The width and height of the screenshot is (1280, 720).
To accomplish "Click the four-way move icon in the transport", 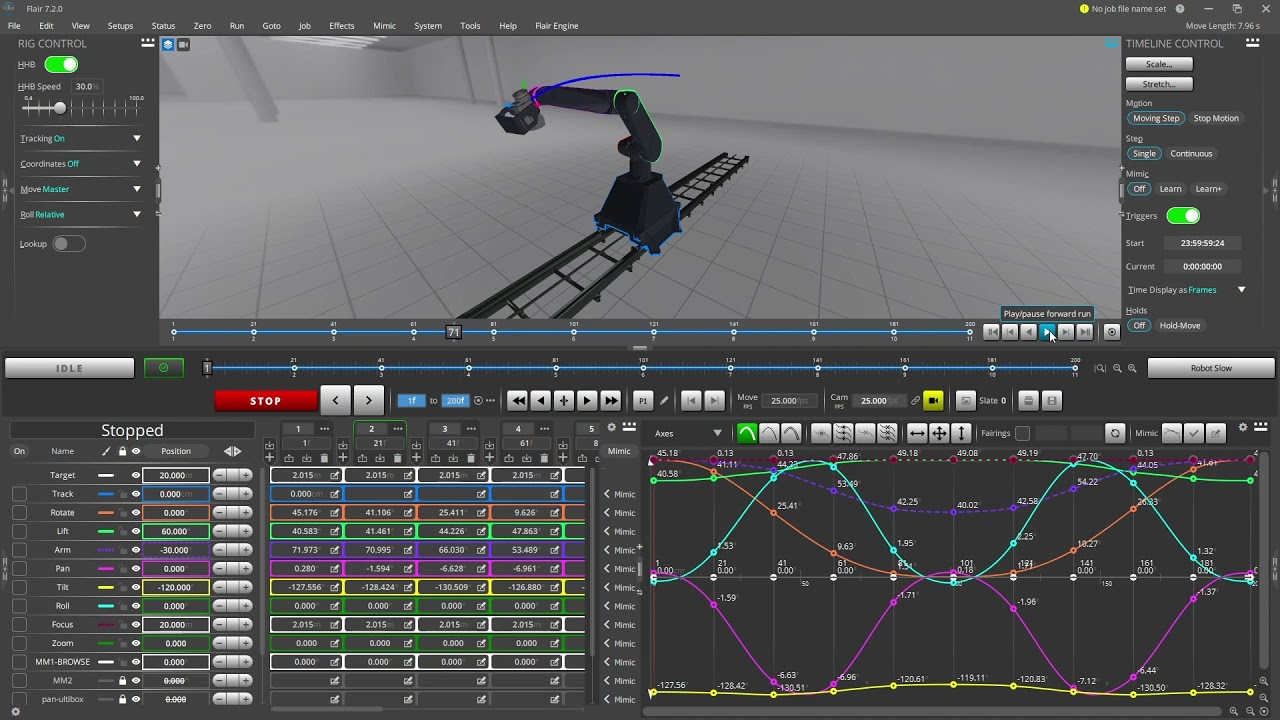I will (x=564, y=400).
